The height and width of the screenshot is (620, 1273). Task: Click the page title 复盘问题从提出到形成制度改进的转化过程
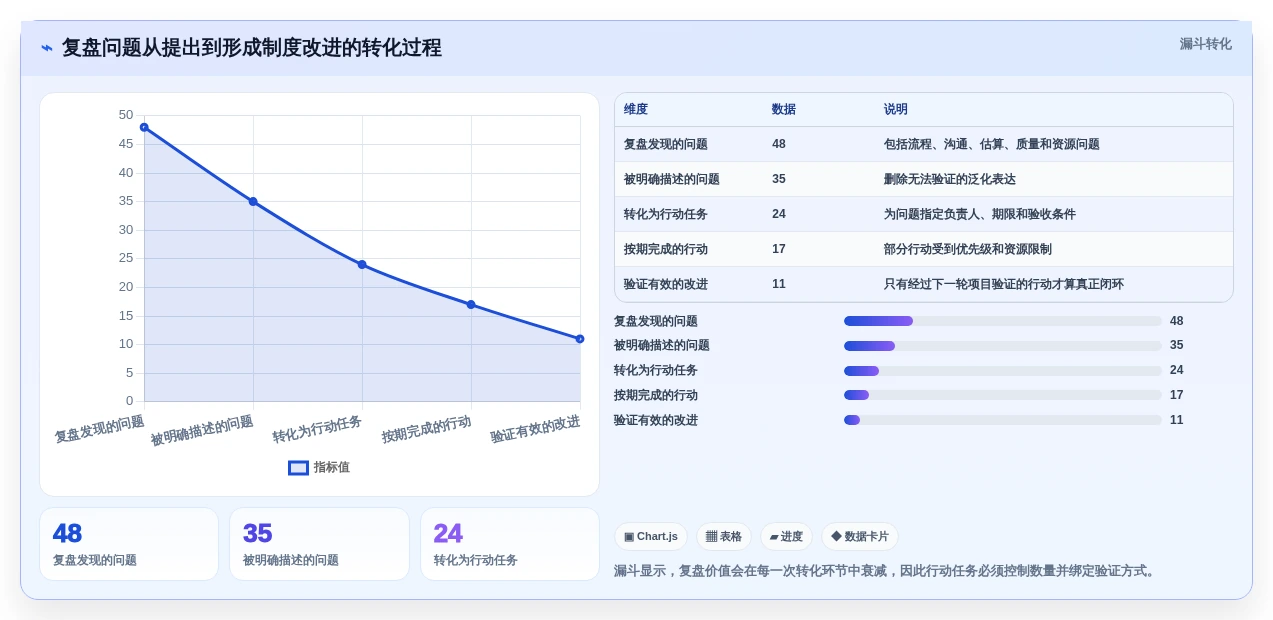pos(252,48)
